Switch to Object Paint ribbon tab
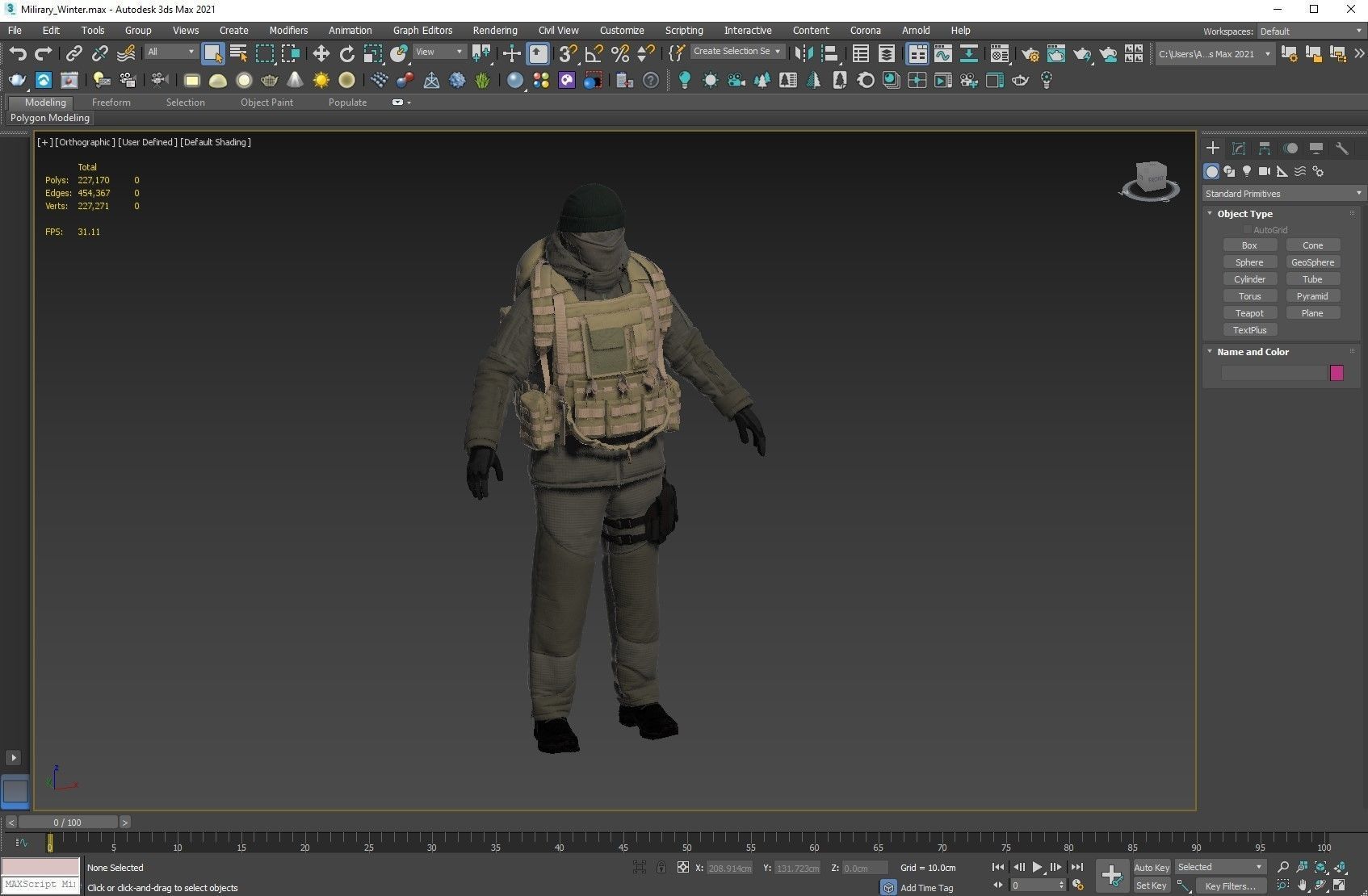Screen dimensions: 1368x896 pos(266,103)
